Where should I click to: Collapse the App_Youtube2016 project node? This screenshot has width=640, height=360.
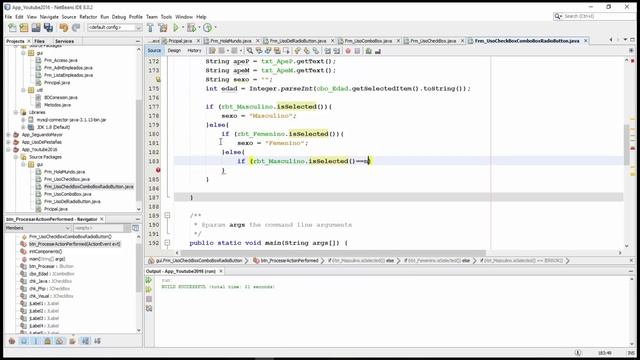coord(9,149)
